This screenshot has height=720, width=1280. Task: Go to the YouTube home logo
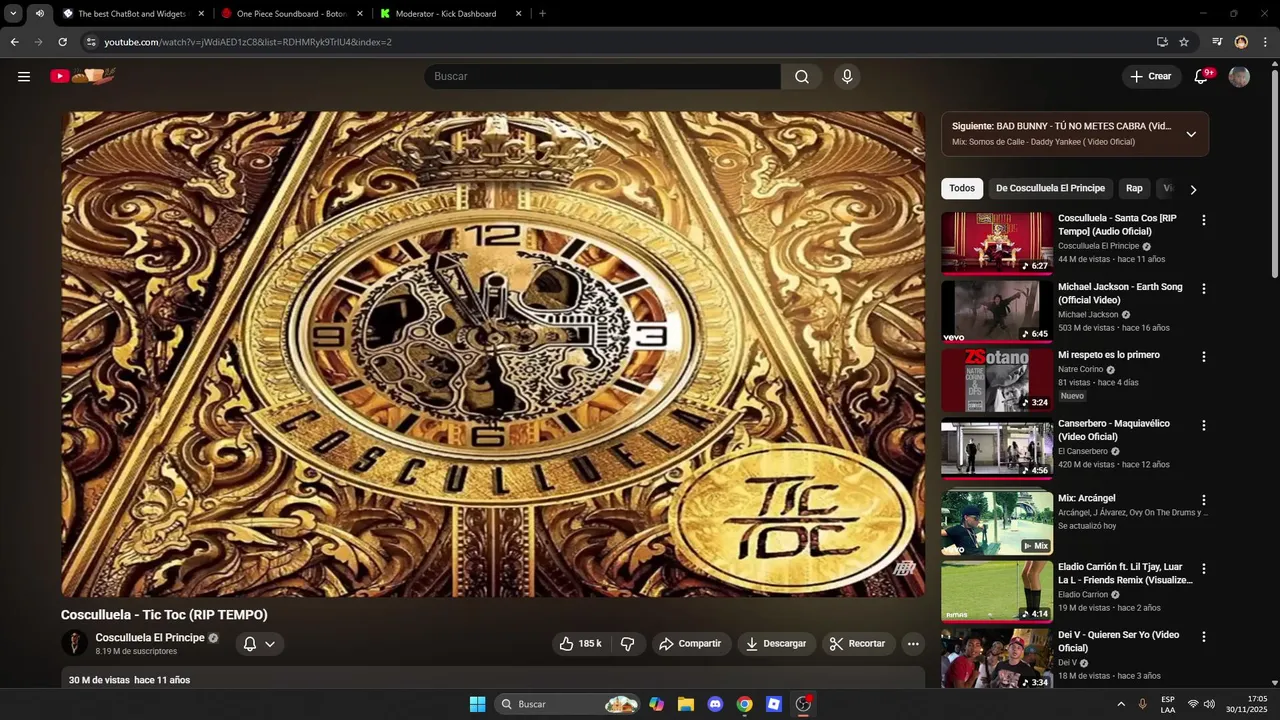click(x=83, y=76)
